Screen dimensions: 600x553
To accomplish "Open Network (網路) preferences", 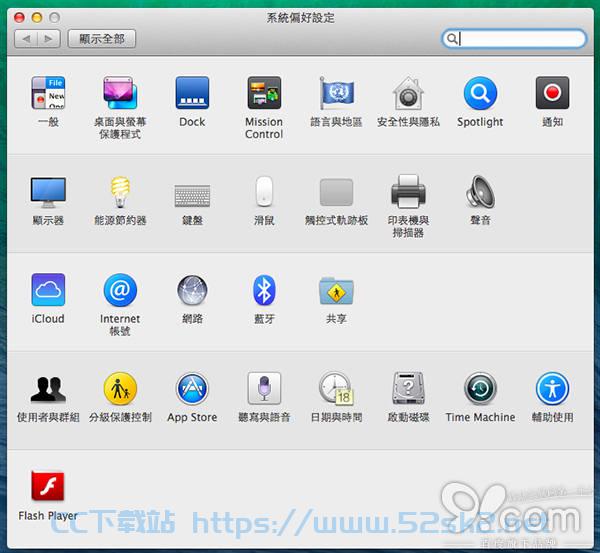I will coord(192,290).
